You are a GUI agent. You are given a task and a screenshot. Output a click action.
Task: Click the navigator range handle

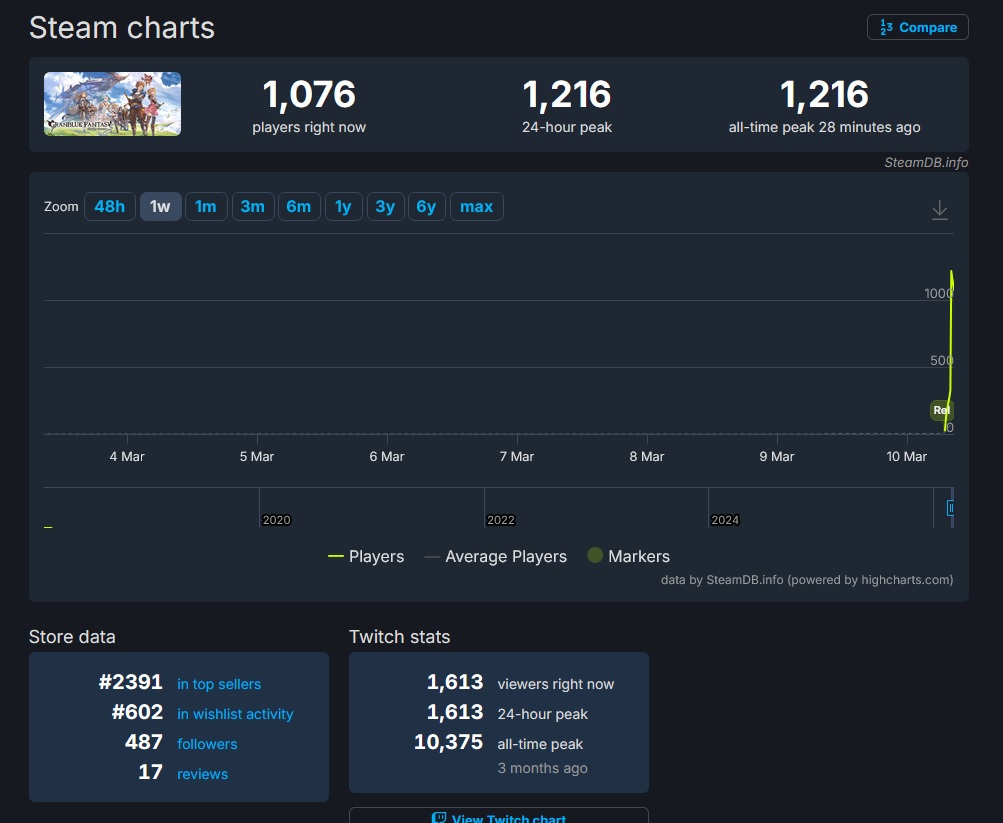tap(951, 508)
